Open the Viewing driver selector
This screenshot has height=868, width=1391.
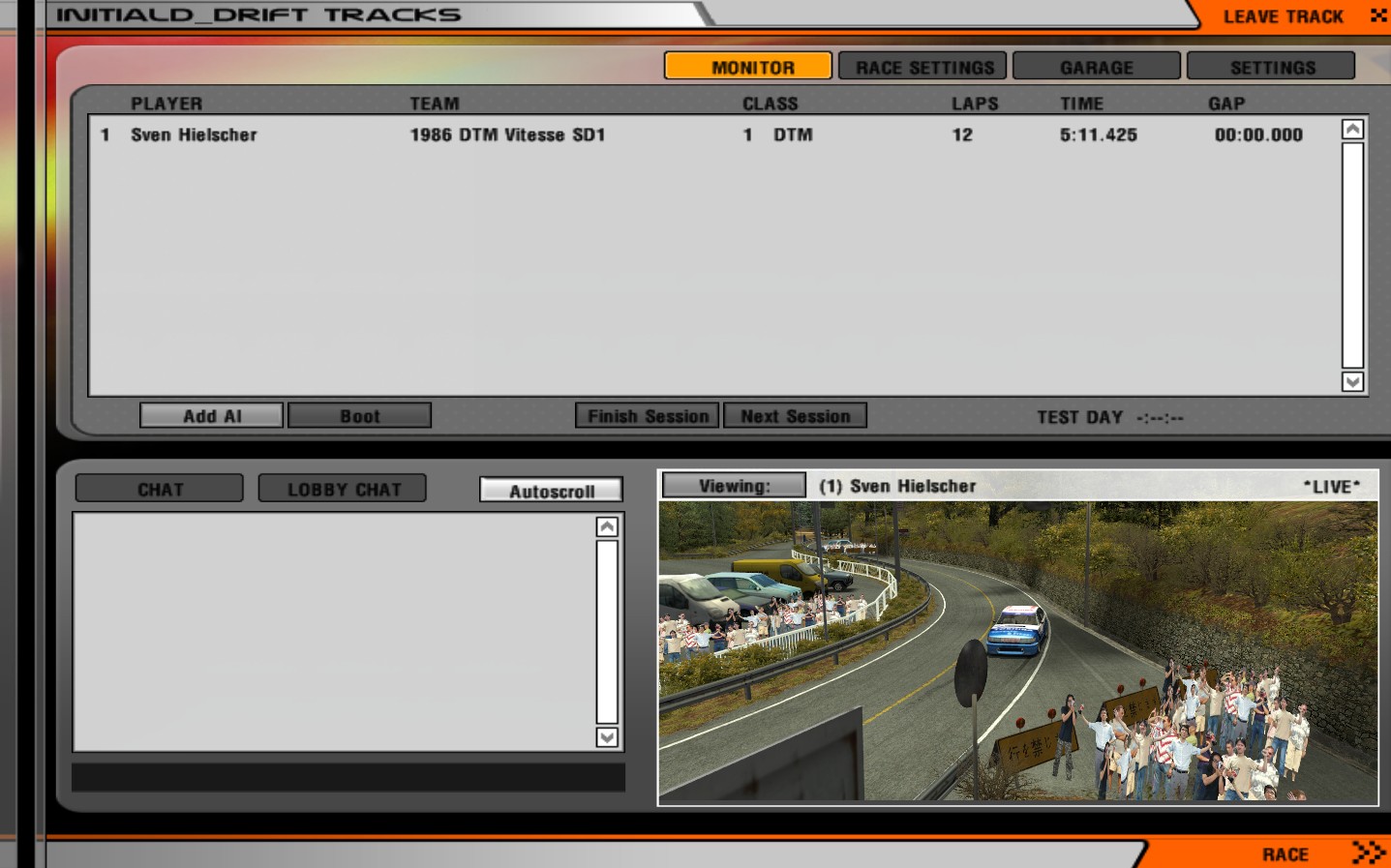(734, 486)
